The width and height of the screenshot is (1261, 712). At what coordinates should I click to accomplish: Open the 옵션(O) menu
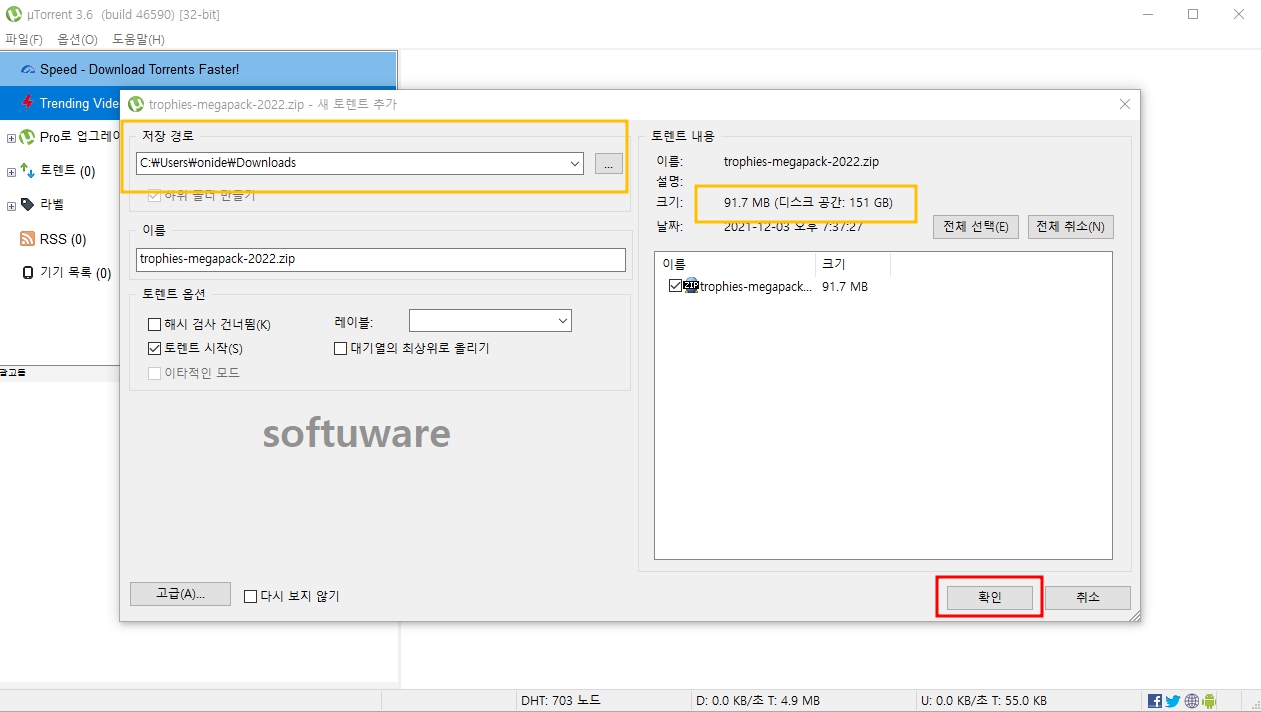78,39
